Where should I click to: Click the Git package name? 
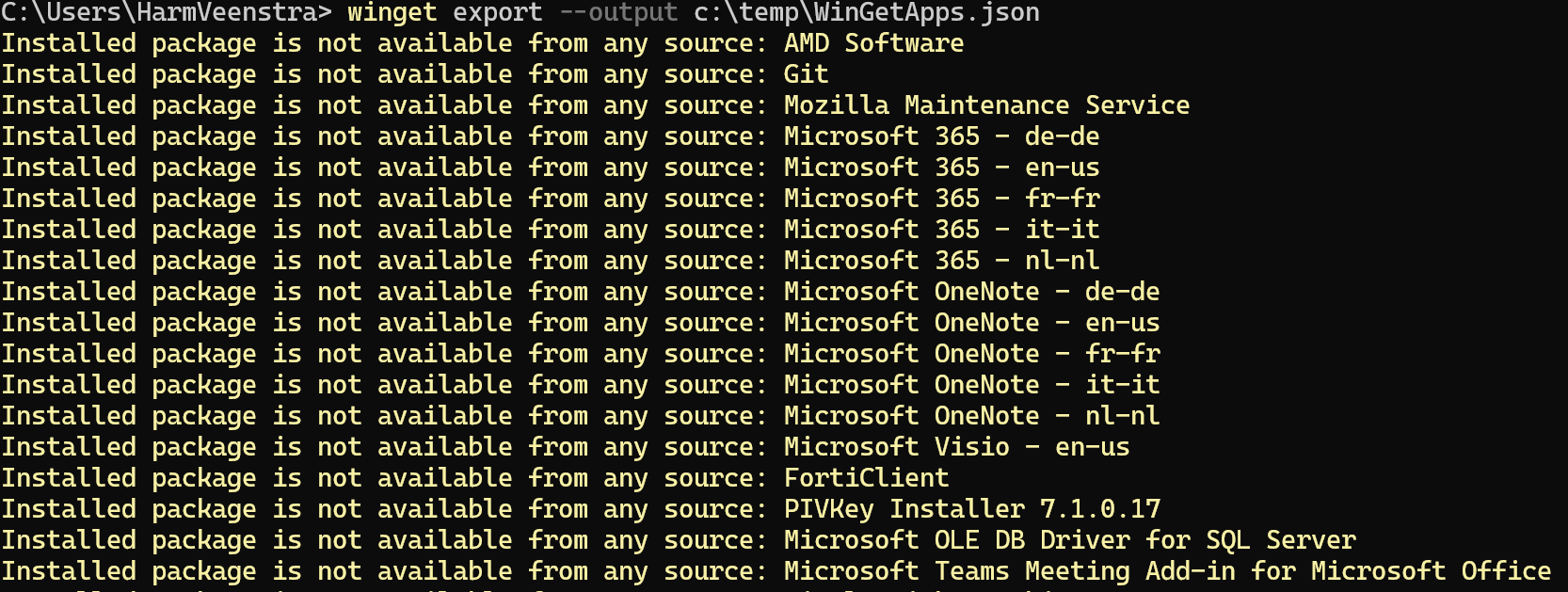point(806,74)
